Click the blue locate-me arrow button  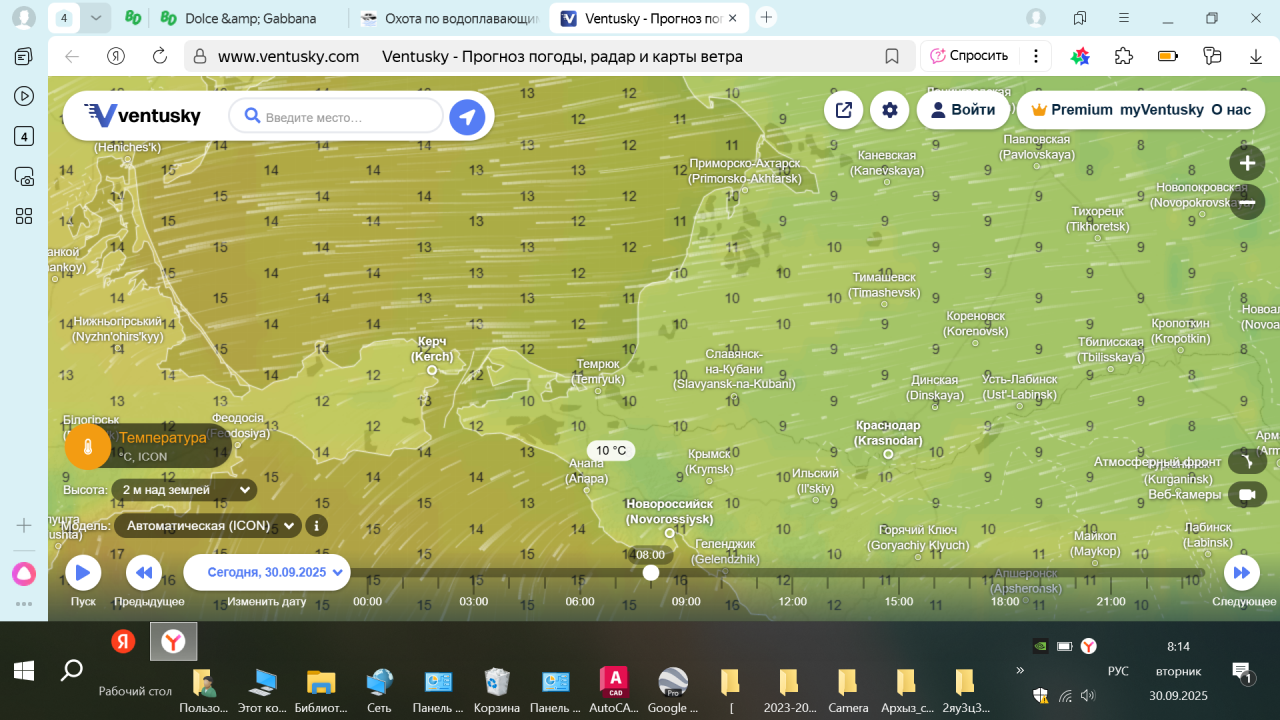click(467, 117)
